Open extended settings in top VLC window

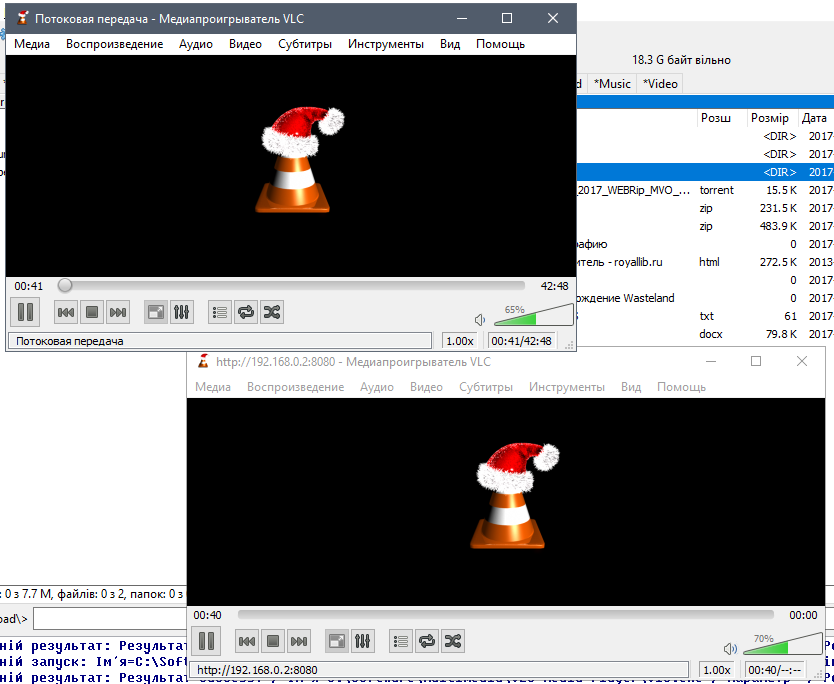click(x=182, y=312)
